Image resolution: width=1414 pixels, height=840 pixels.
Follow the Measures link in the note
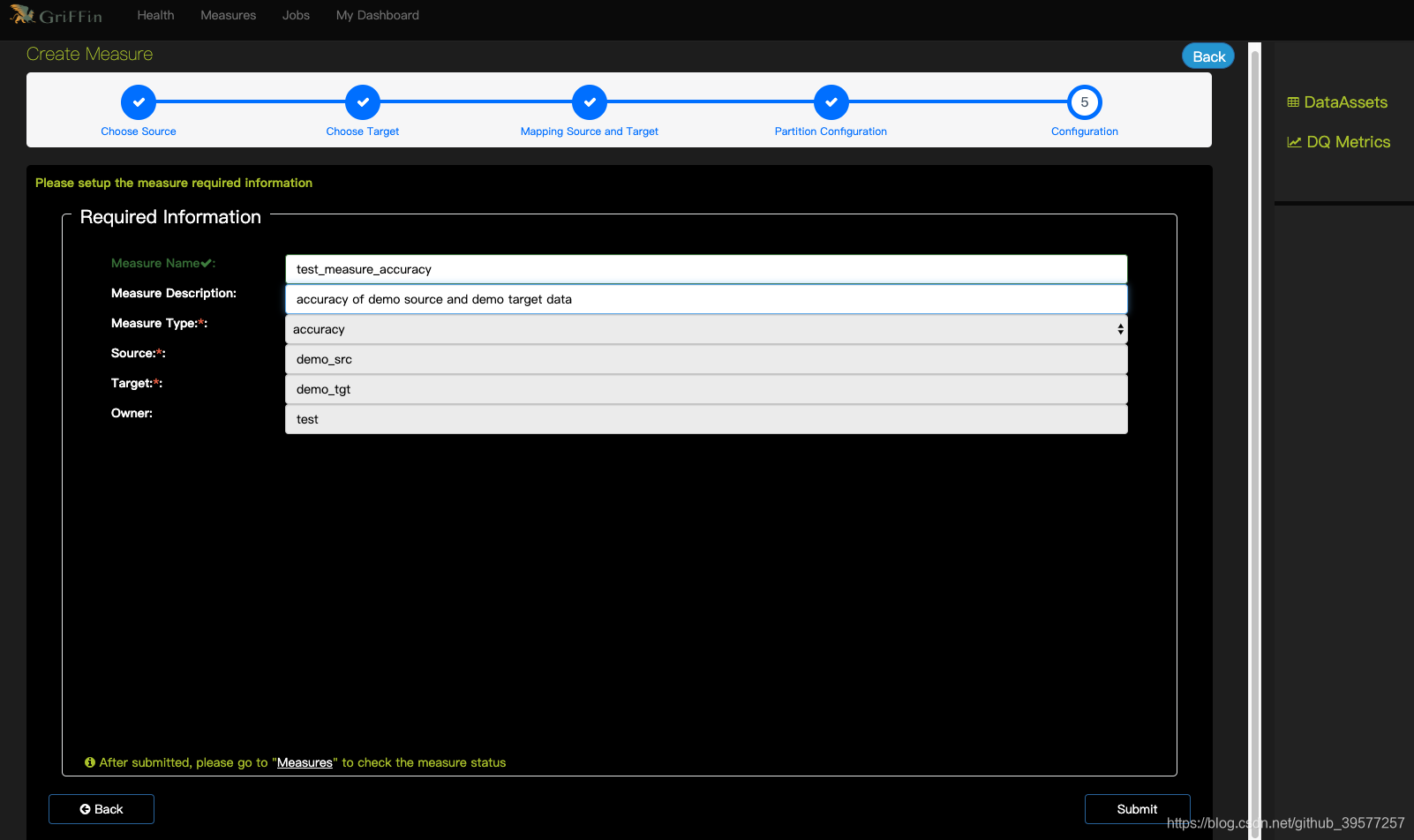tap(305, 762)
